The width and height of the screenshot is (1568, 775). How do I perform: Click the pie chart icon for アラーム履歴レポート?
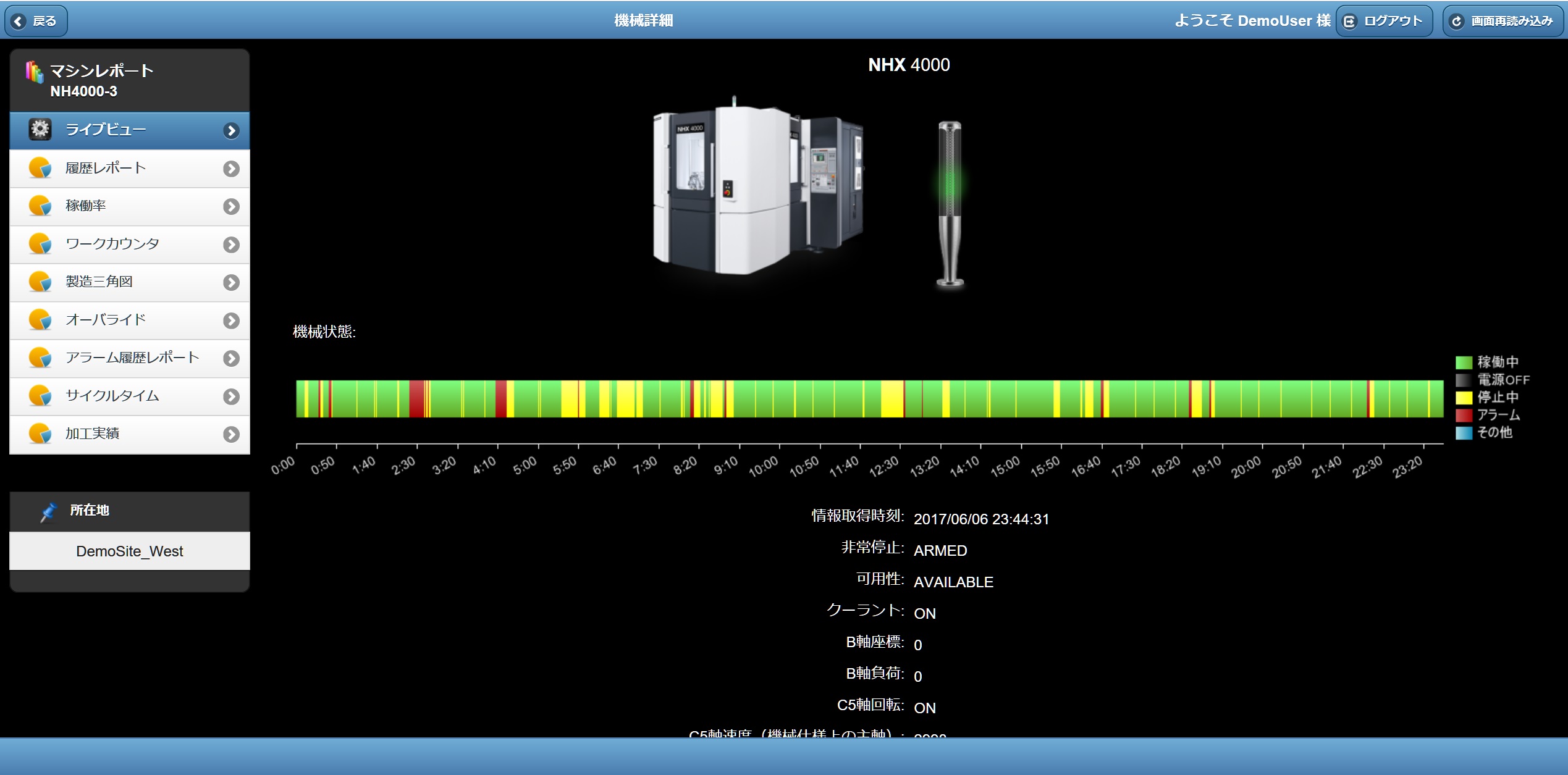[x=40, y=358]
